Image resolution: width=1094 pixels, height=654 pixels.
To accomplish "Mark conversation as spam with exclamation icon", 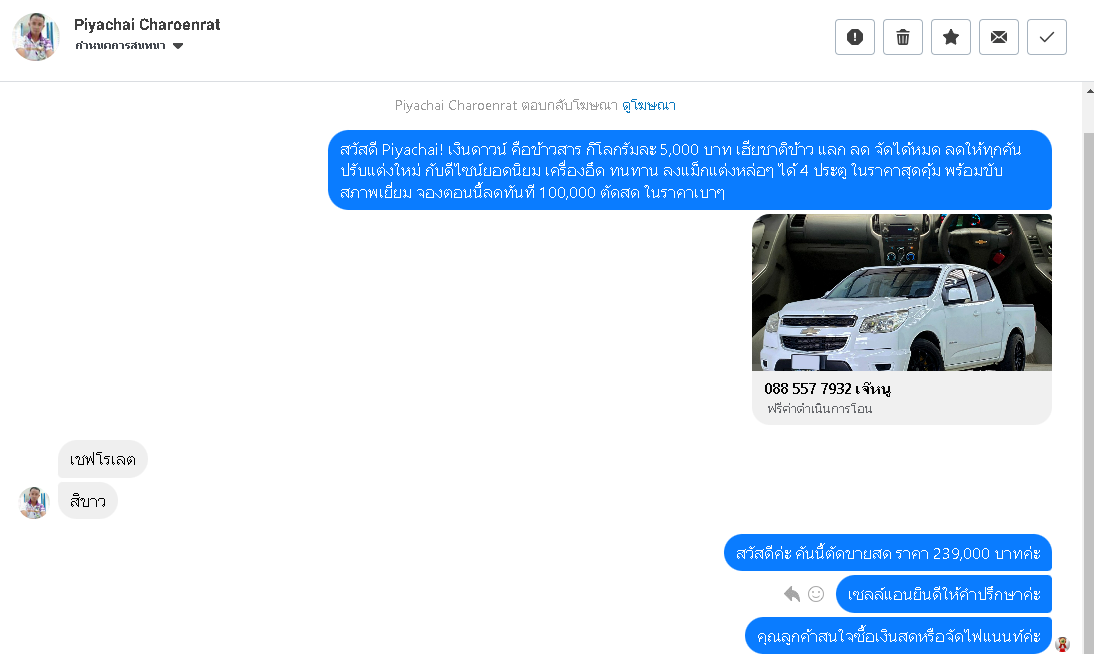I will click(x=855, y=37).
